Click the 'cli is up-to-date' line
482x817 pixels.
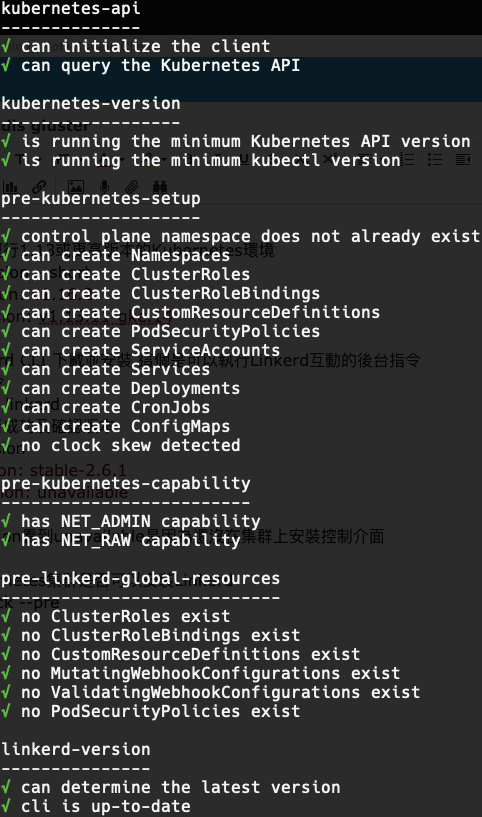pos(95,806)
